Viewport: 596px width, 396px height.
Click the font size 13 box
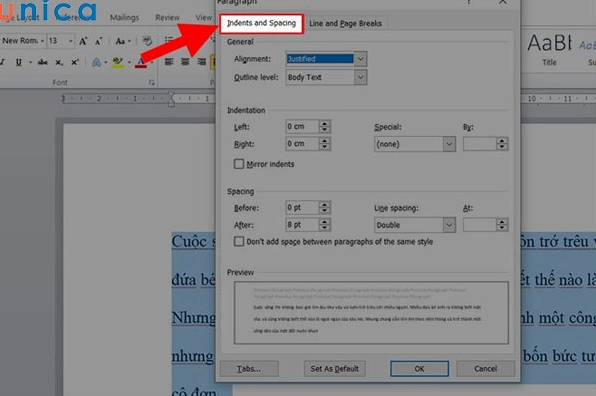coord(57,41)
